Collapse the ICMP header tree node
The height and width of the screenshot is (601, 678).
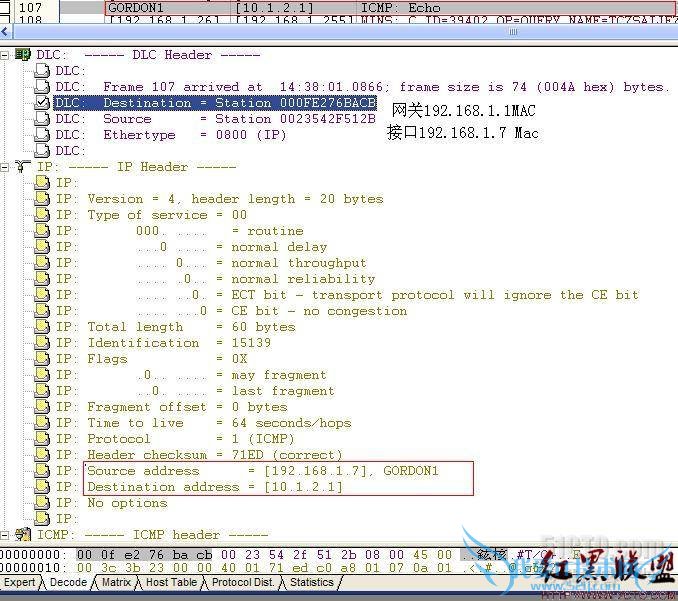tap(6, 535)
